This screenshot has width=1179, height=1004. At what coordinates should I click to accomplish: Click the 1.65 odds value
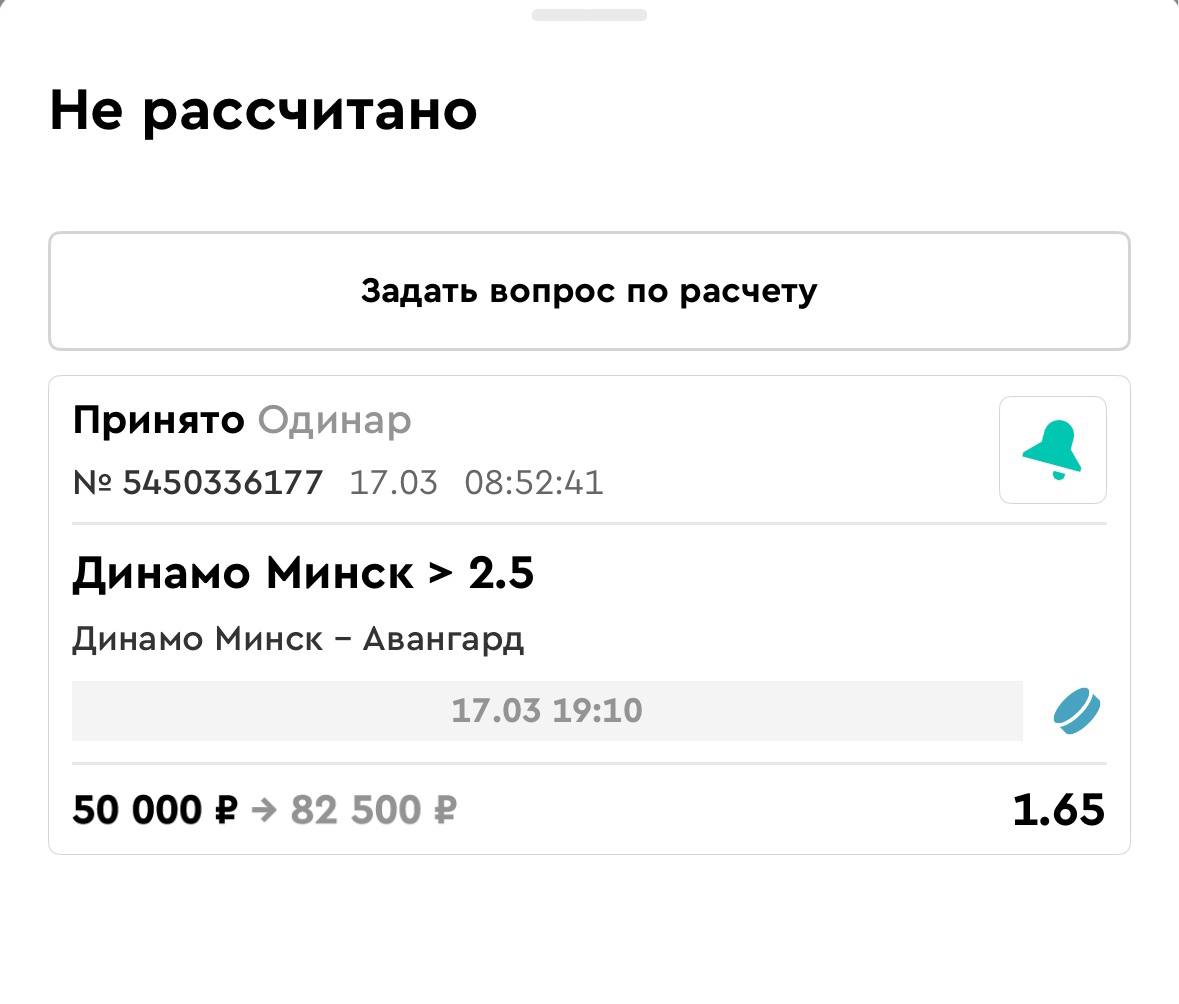(x=1058, y=810)
